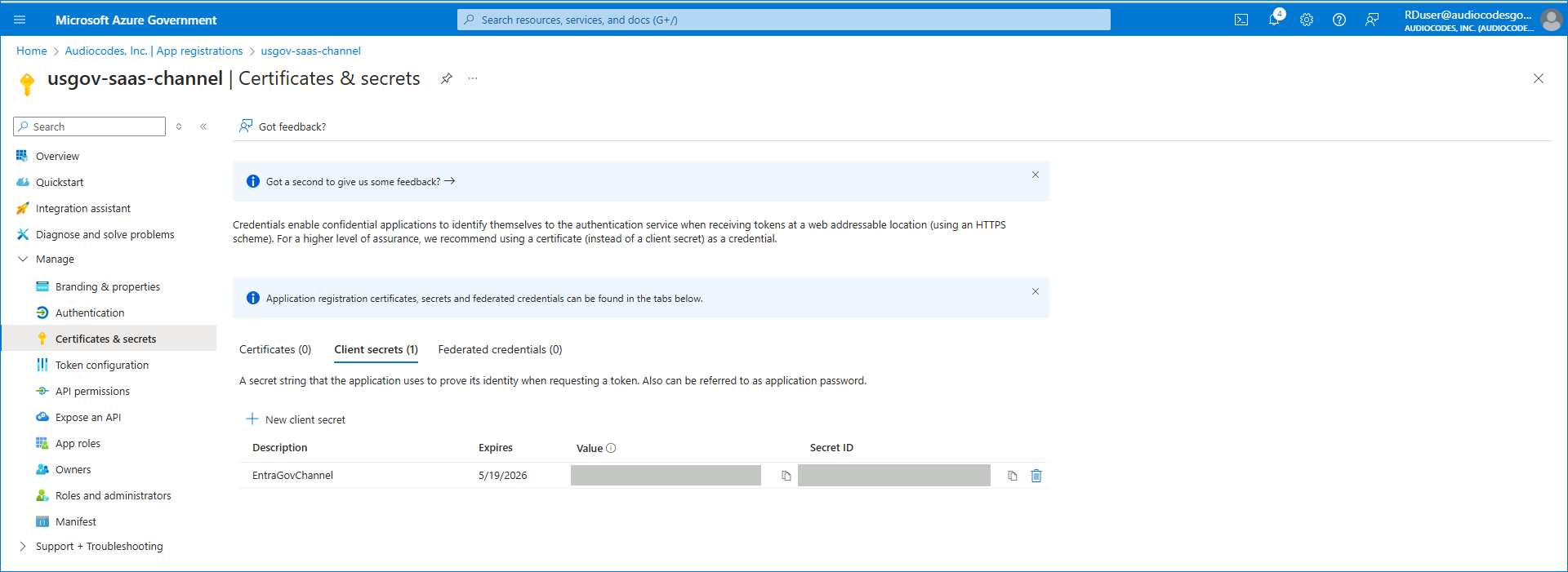
Task: Click the sidebar expand/collapse arrows icon
Action: (179, 126)
